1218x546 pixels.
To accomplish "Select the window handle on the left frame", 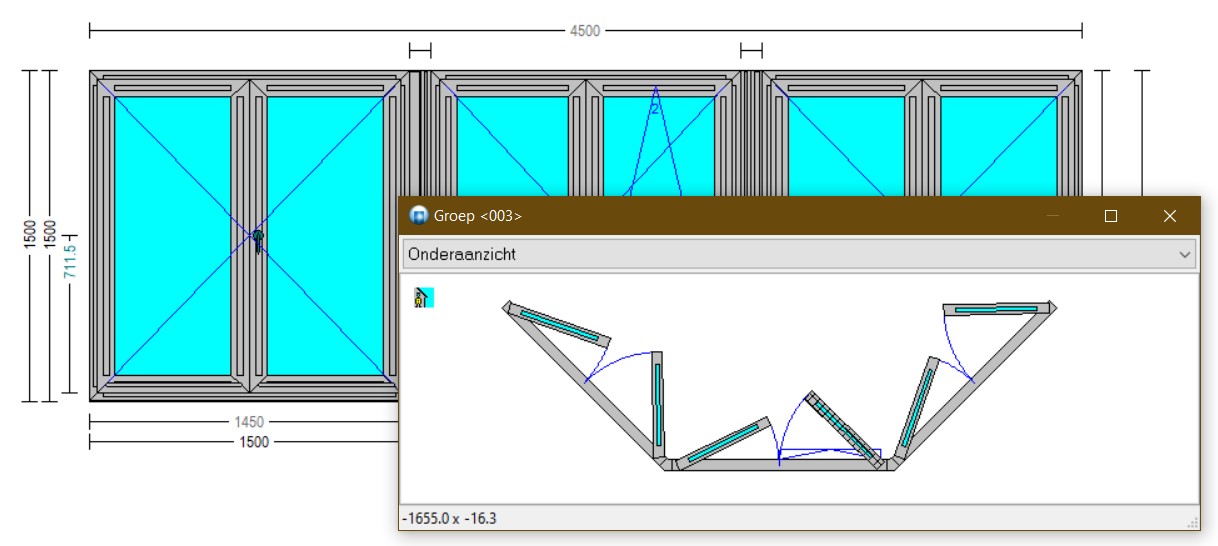I will 258,241.
